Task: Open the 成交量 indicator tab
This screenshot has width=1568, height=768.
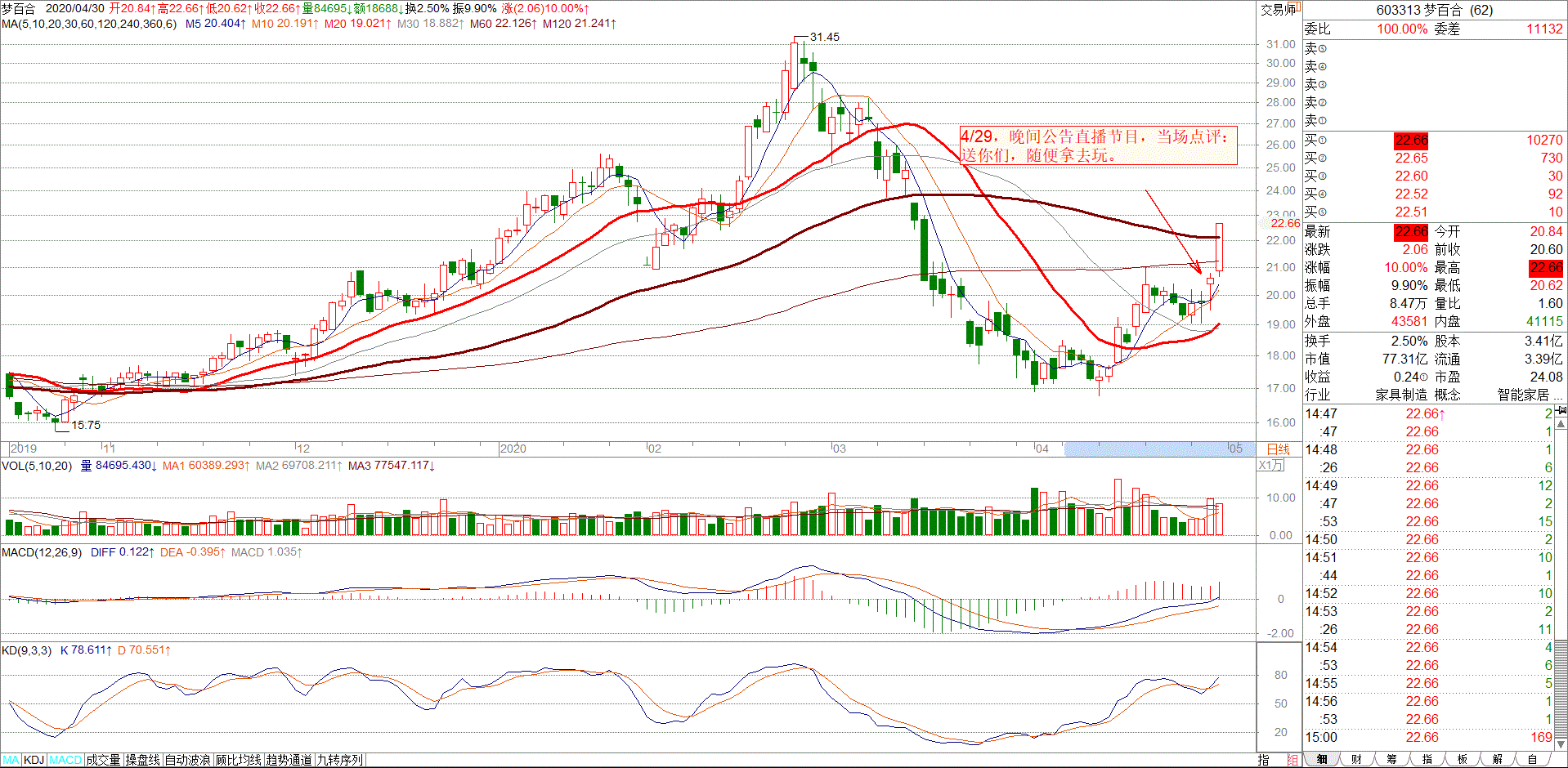Action: (103, 760)
